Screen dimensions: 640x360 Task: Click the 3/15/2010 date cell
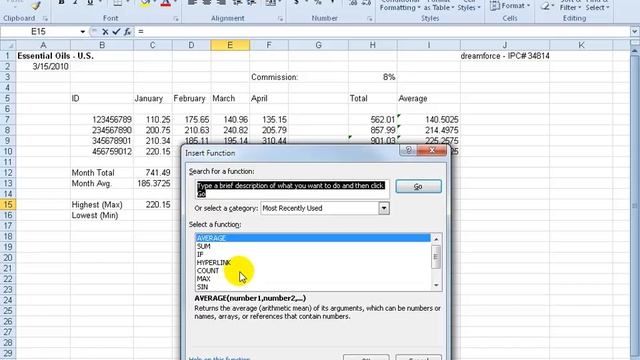43,67
